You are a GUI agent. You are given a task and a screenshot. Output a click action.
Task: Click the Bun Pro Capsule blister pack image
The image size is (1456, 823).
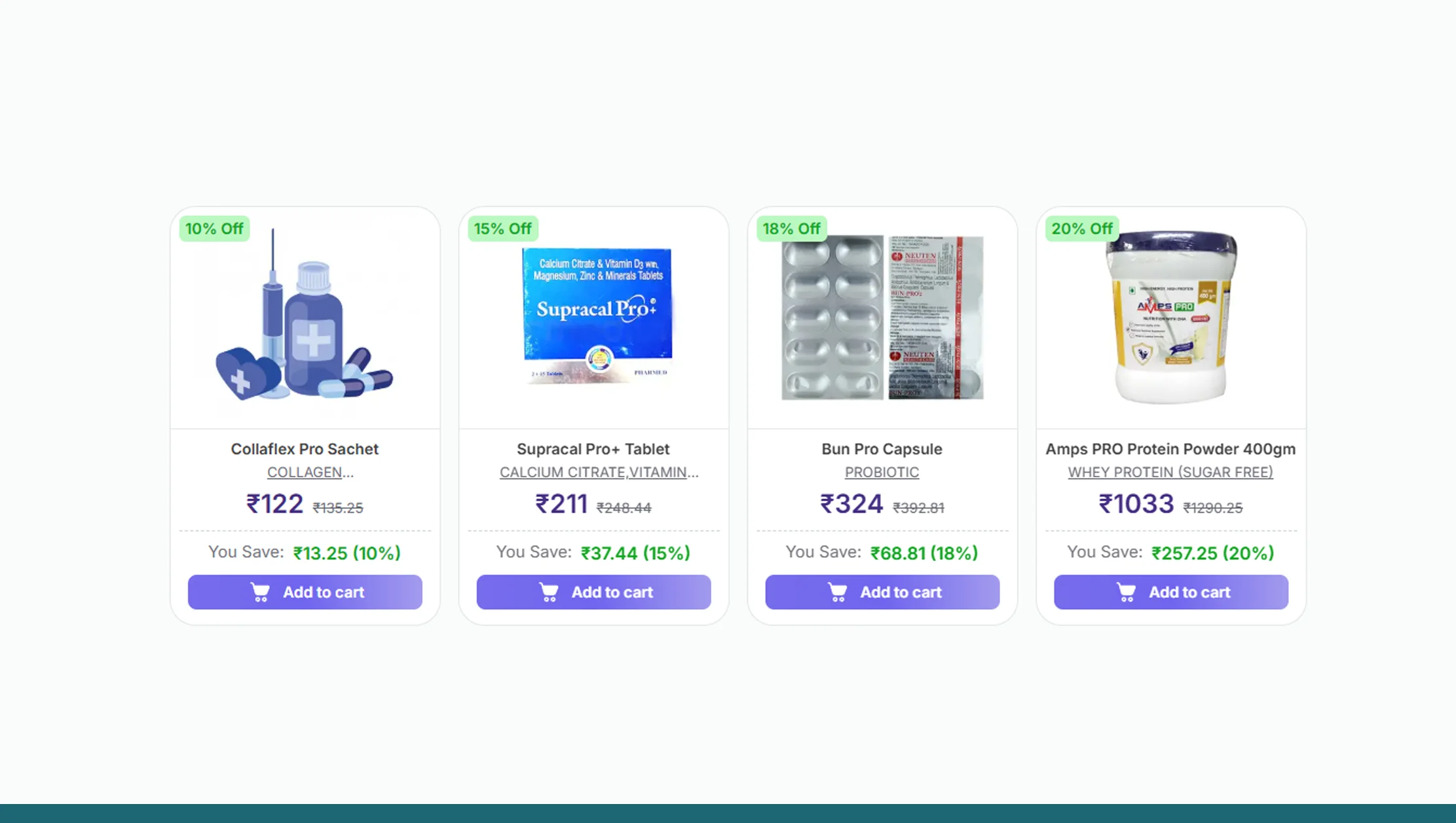pyautogui.click(x=882, y=318)
